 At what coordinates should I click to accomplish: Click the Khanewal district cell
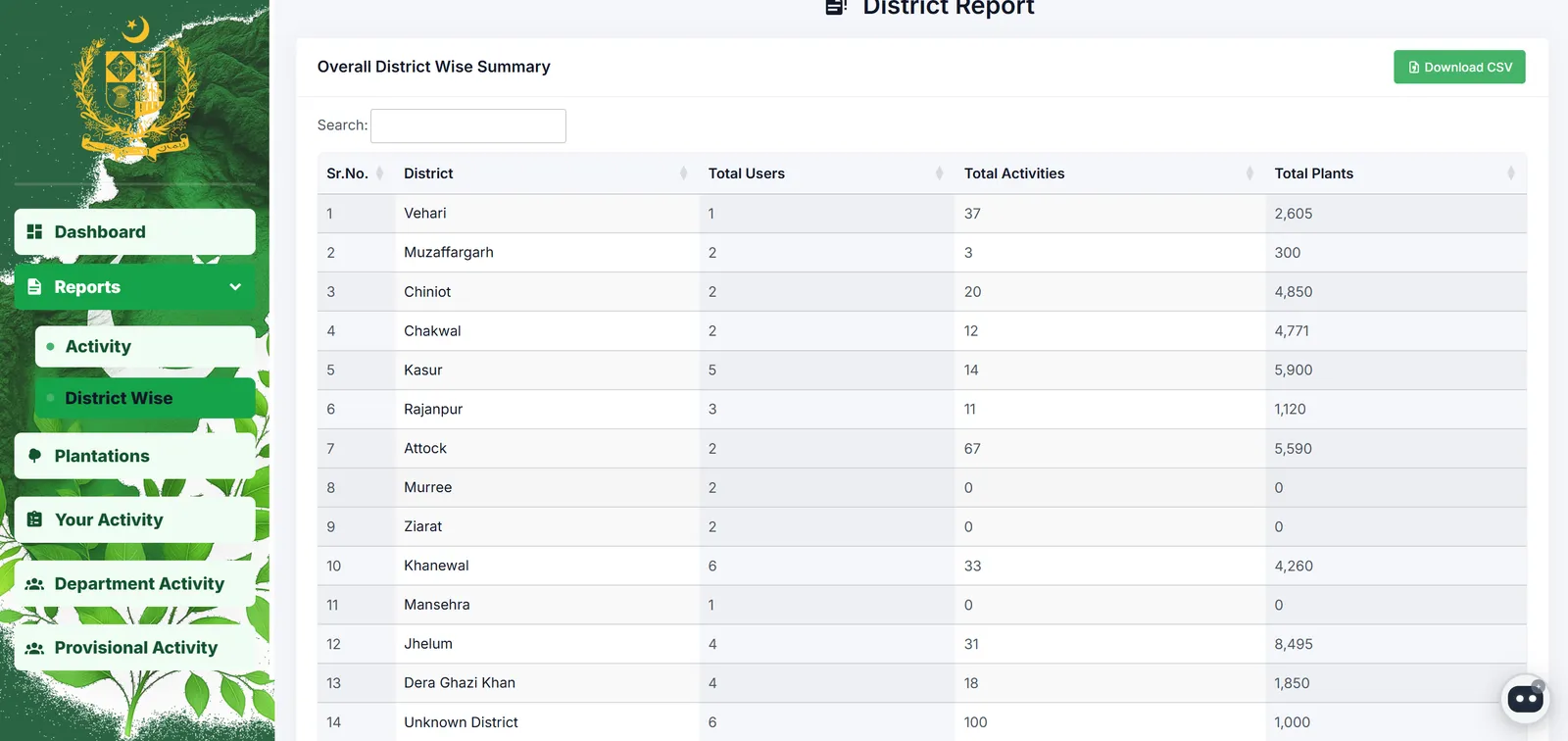(547, 566)
